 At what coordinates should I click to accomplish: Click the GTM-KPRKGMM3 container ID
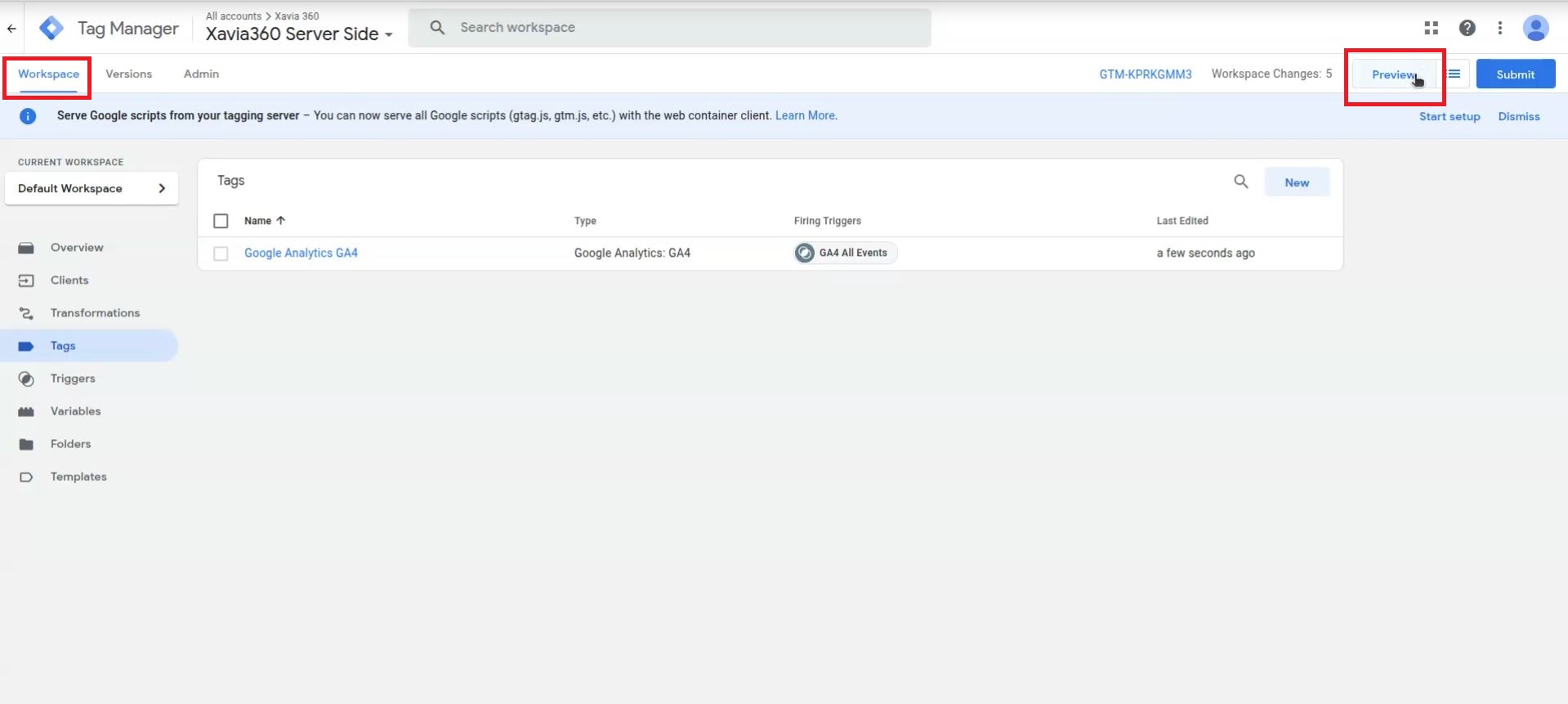click(1146, 74)
